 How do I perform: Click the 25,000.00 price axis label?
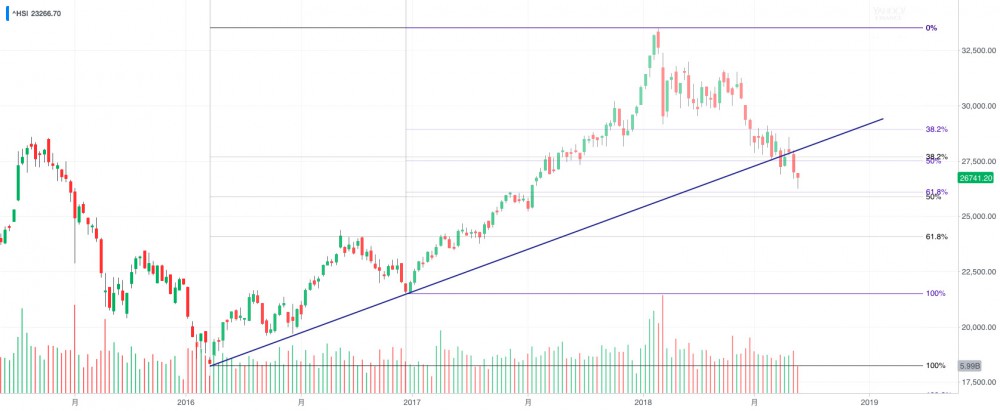(x=976, y=216)
